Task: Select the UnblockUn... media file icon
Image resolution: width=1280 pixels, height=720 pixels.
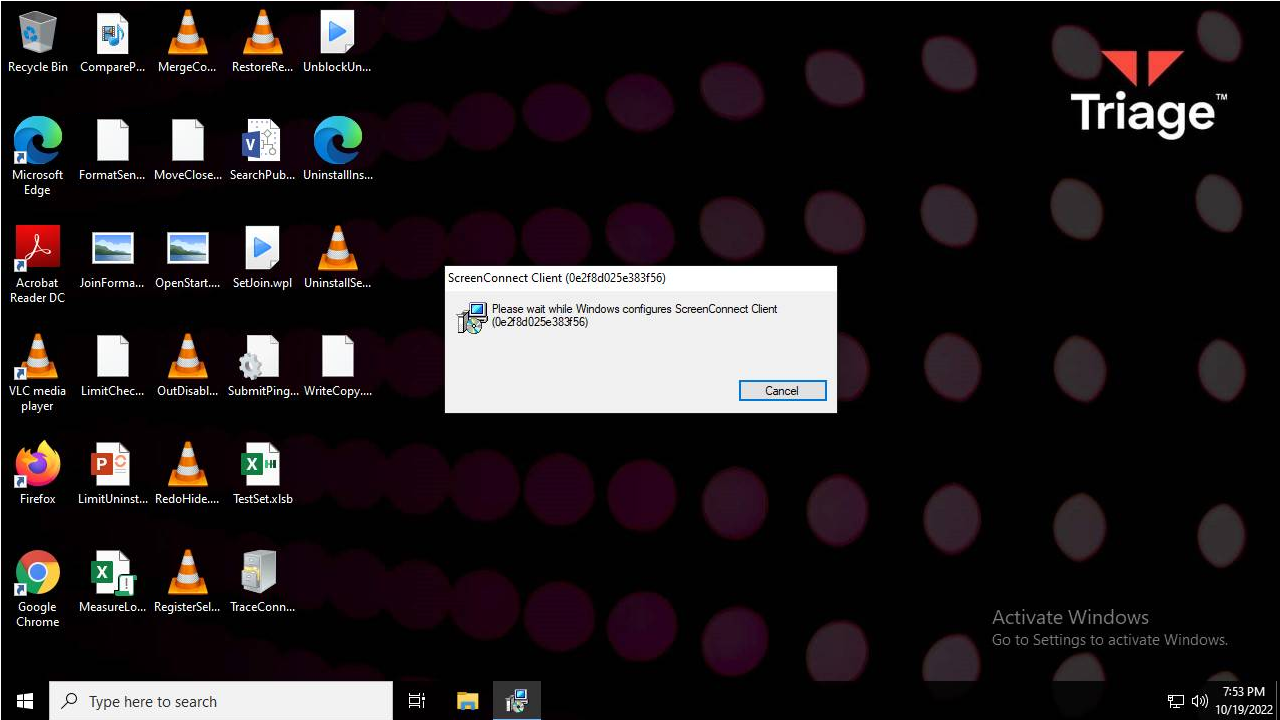Action: (337, 42)
